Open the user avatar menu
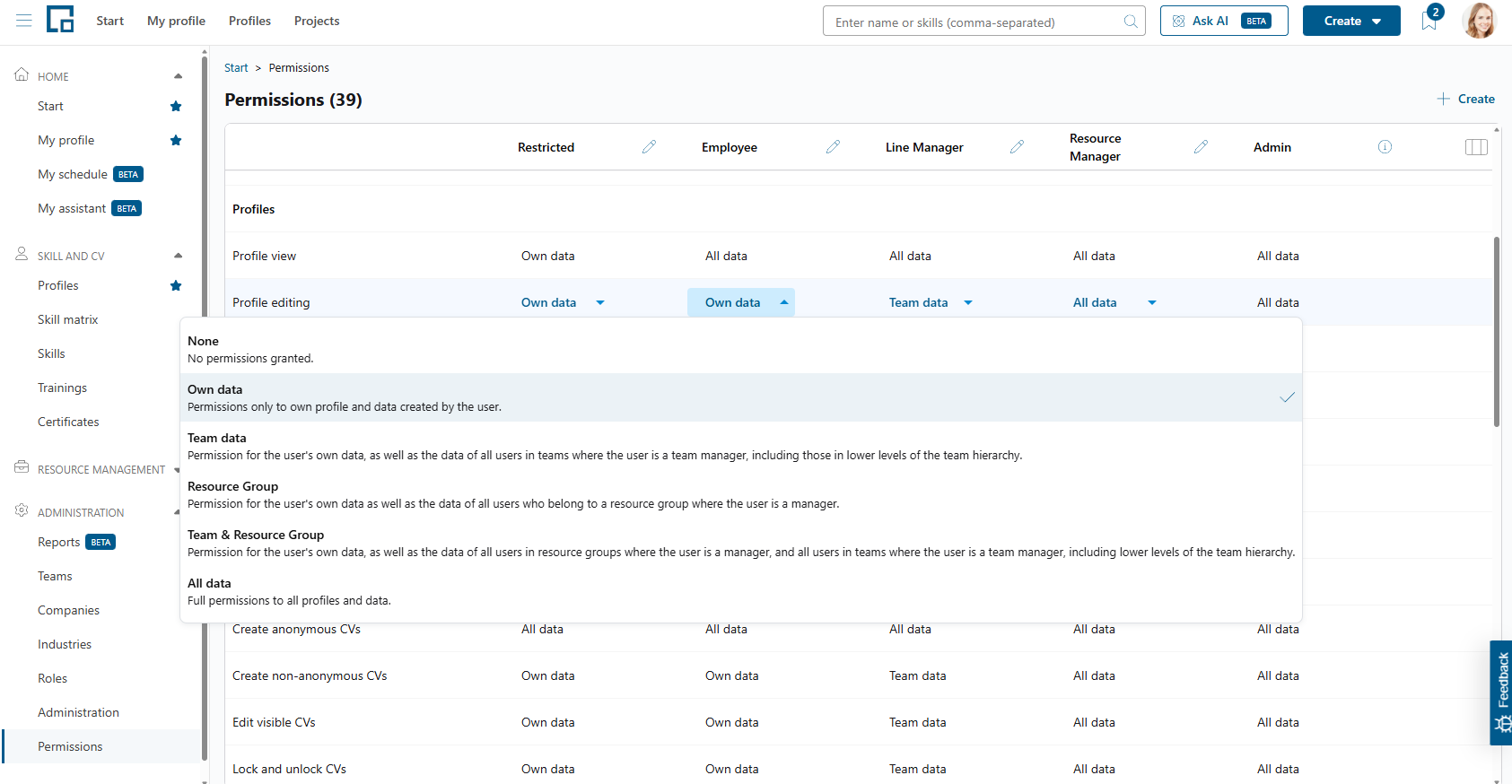Screen dimensions: 1512x784 coord(1480,21)
